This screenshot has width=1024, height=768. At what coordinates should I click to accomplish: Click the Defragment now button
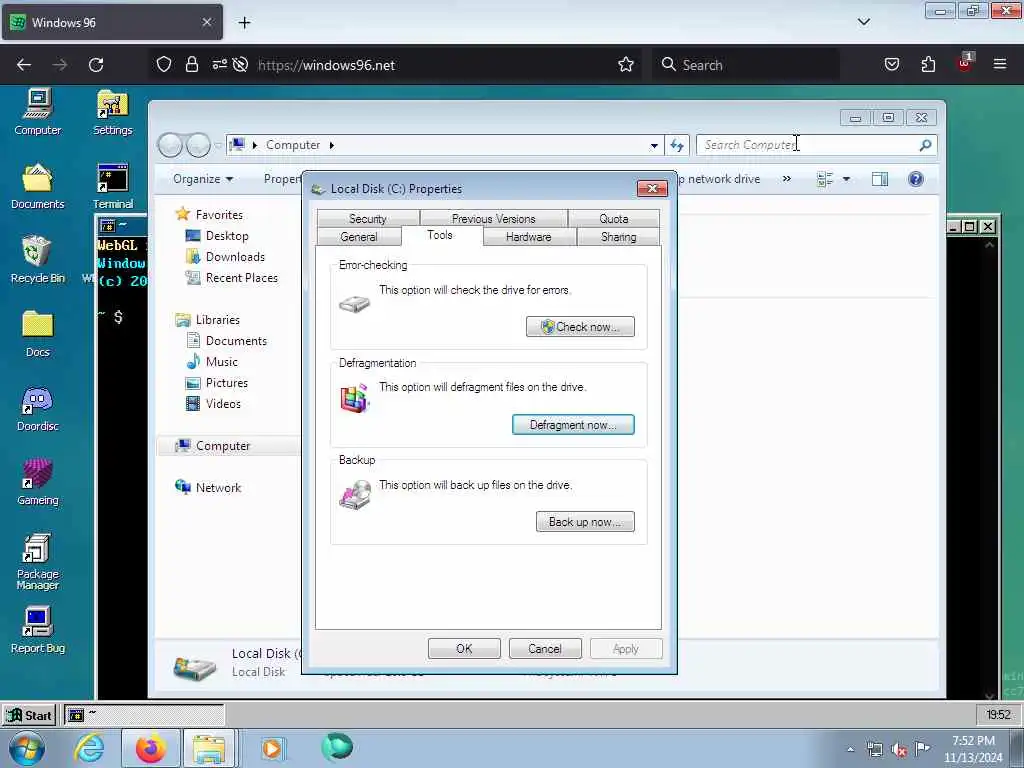[x=573, y=425]
